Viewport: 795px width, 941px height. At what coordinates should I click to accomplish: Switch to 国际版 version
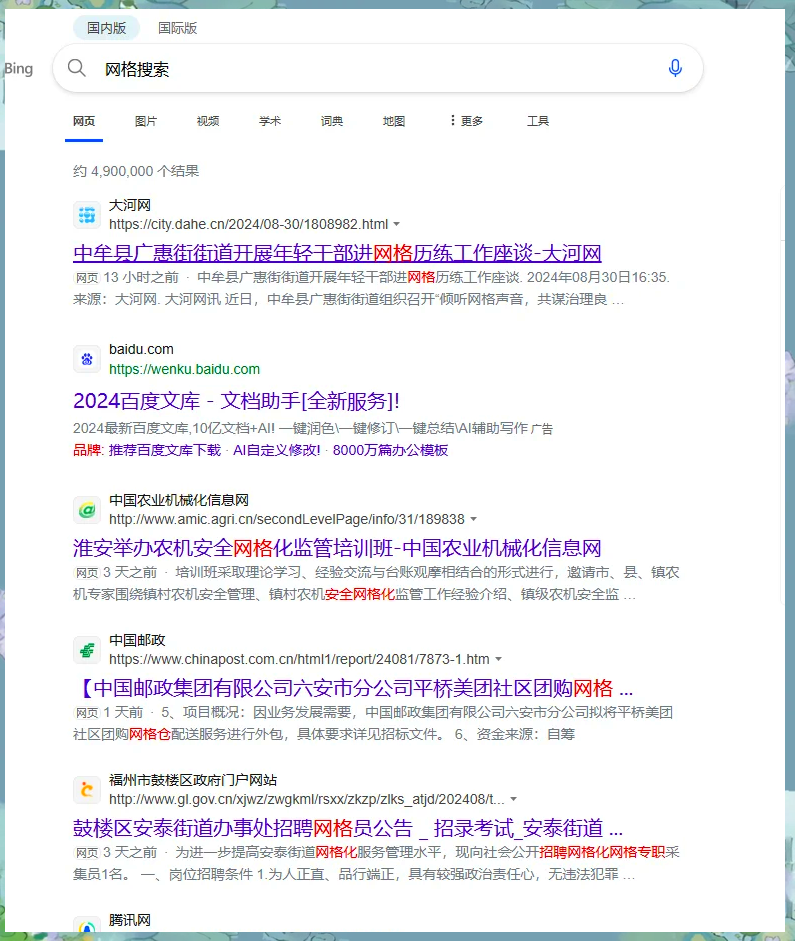(x=178, y=28)
